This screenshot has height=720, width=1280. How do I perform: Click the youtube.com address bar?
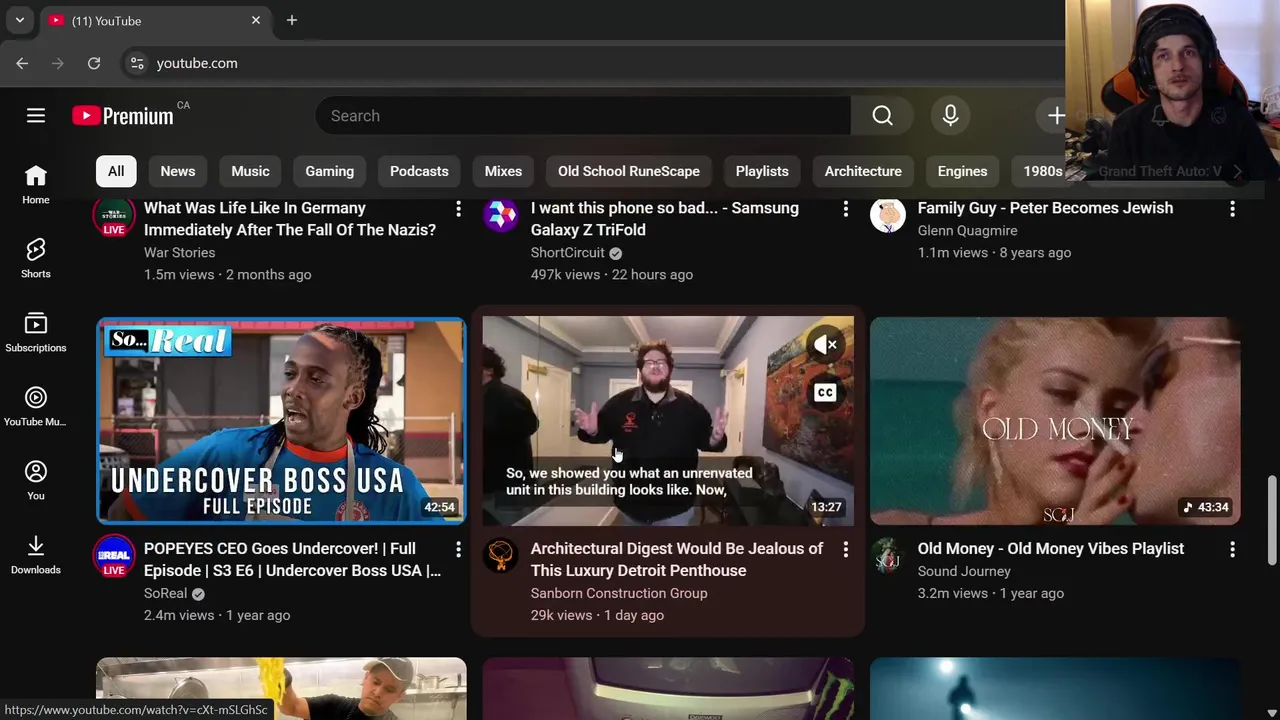point(197,63)
